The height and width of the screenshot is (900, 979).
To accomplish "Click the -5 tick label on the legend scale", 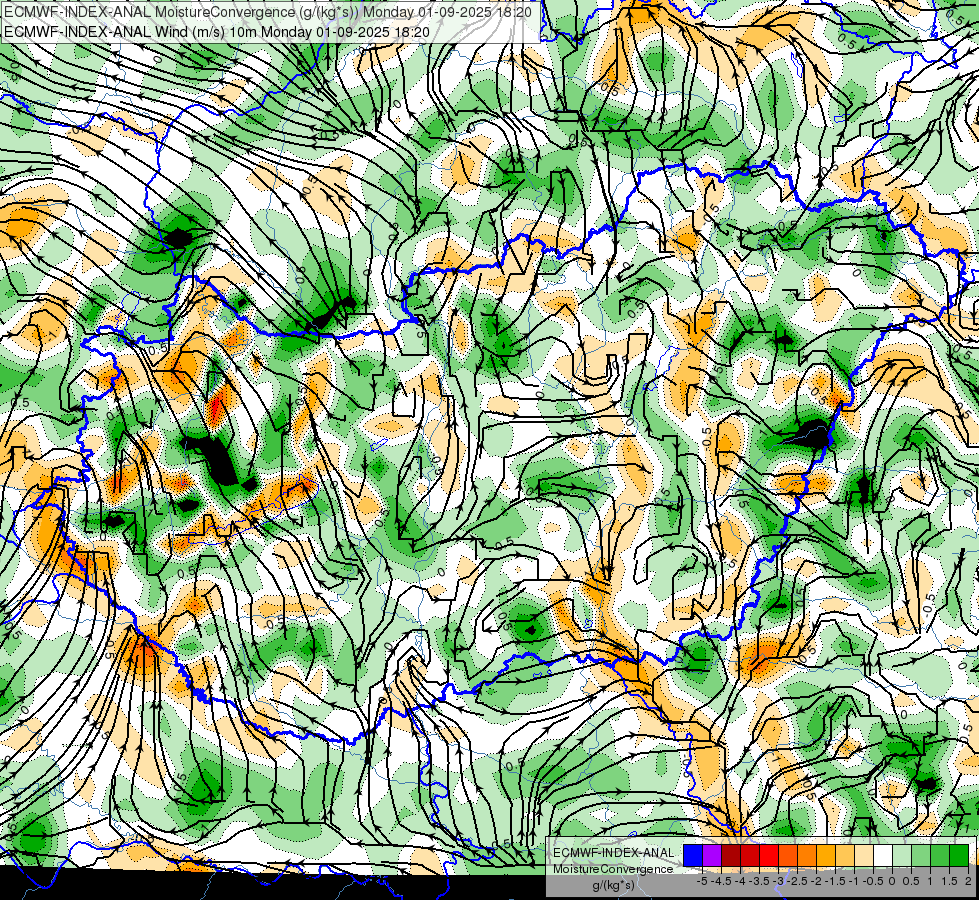I will (702, 881).
